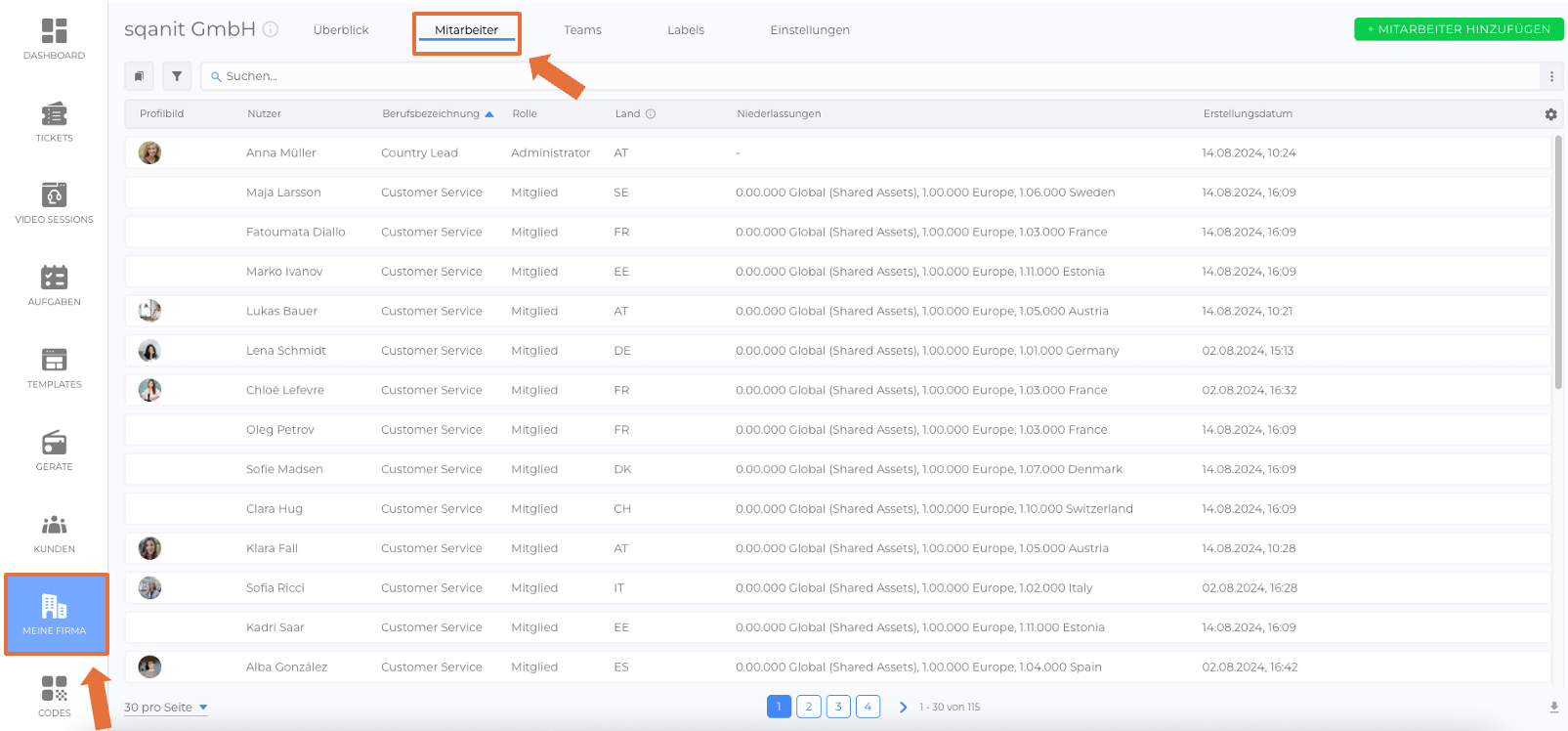The image size is (1568, 731).
Task: Open the three-dot menu beside search
Action: point(1551,76)
